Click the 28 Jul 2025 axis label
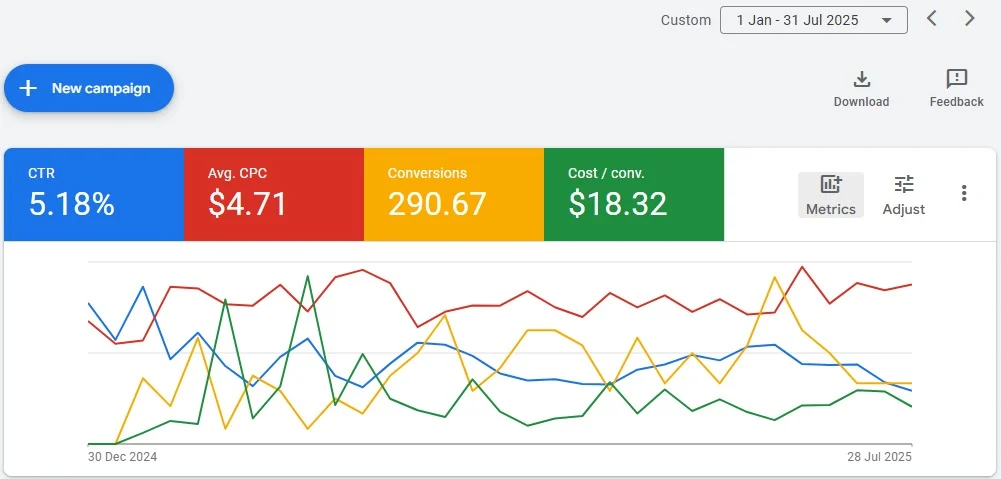Screen dimensions: 1001x479 pyautogui.click(x=877, y=457)
